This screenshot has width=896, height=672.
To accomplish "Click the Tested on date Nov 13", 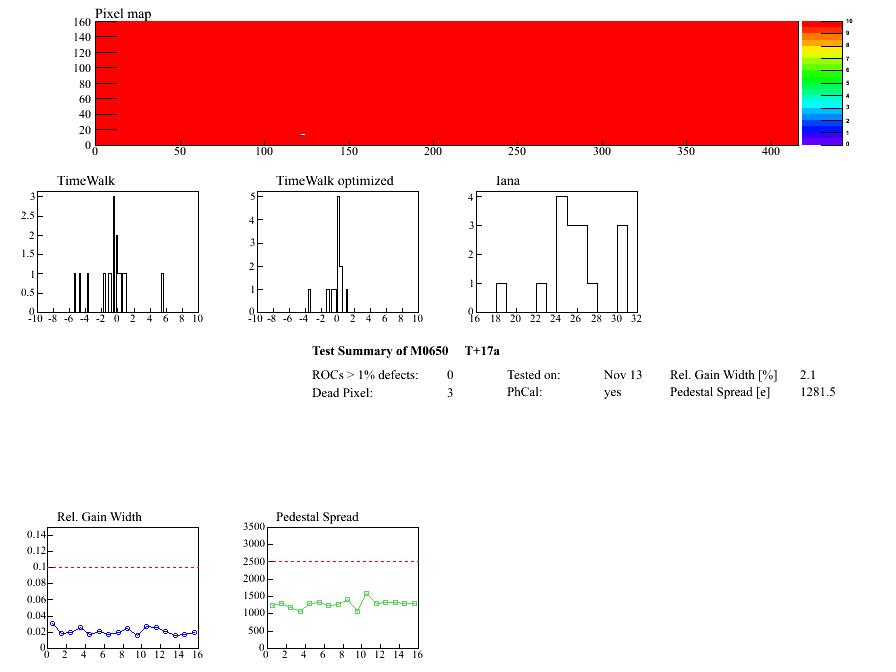I will tap(623, 375).
